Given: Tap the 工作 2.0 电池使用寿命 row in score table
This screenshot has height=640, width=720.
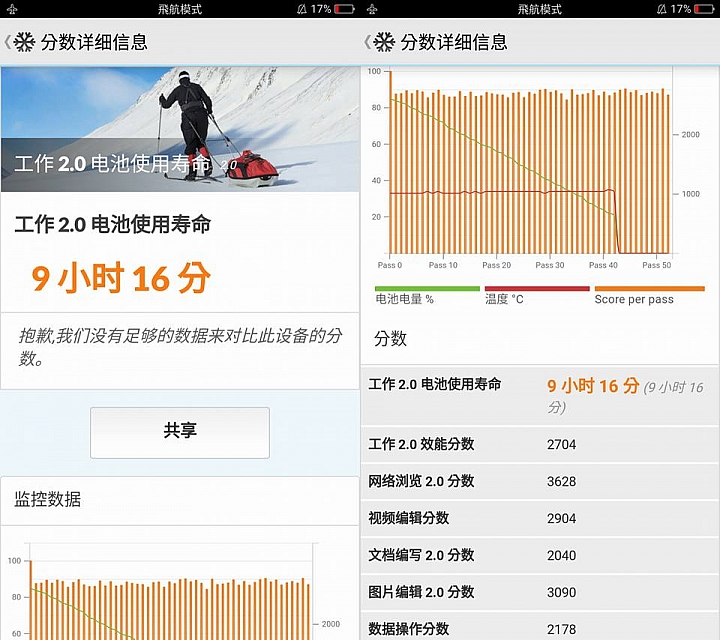Looking at the screenshot, I should [540, 396].
